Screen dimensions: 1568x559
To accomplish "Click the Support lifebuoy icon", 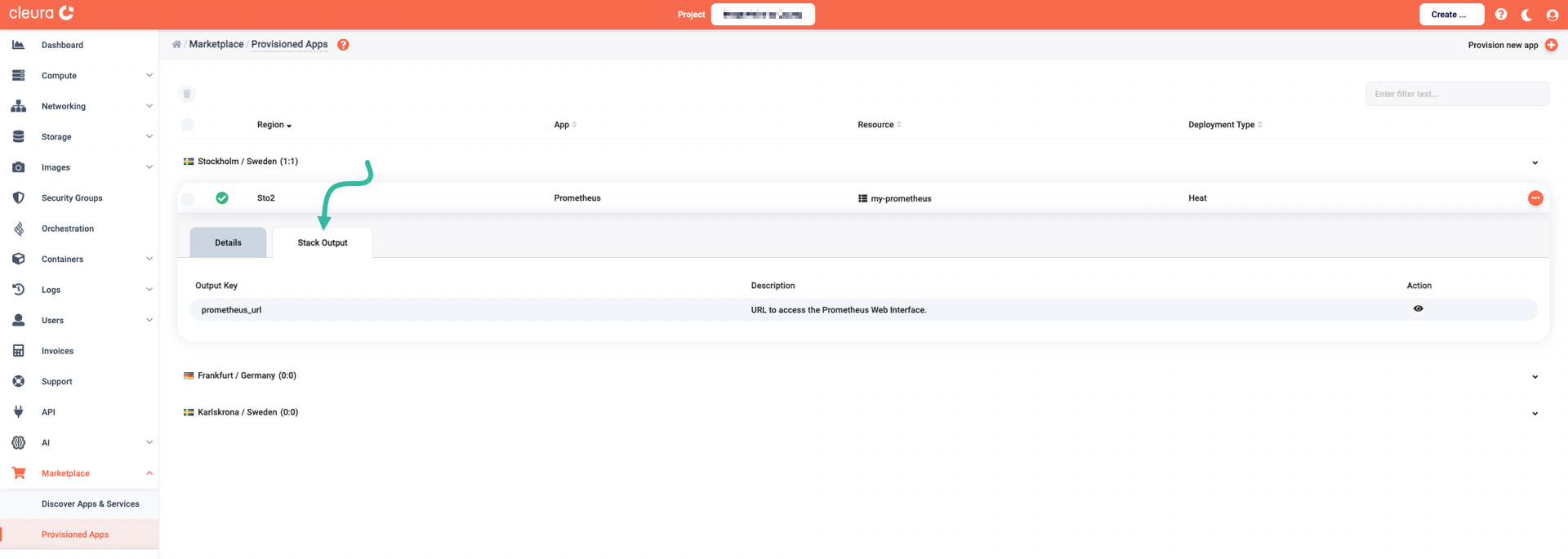I will (18, 381).
